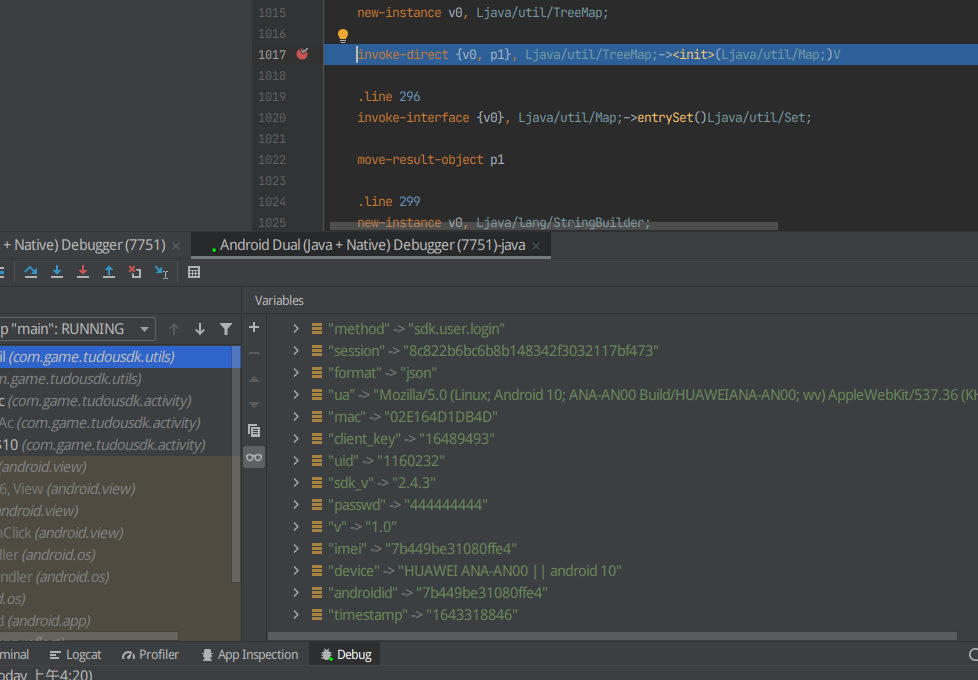
Task: Open the thread "main": RUNNING dropdown
Action: [77, 329]
